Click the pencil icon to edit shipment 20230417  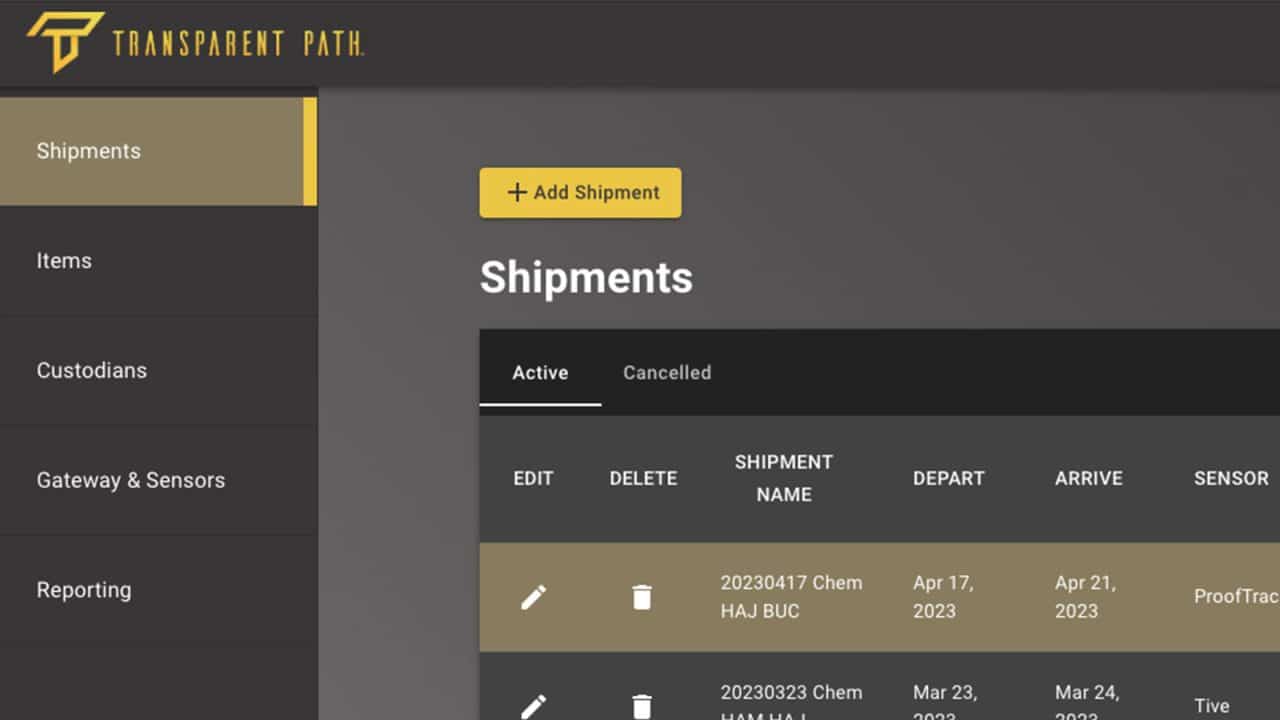click(533, 596)
